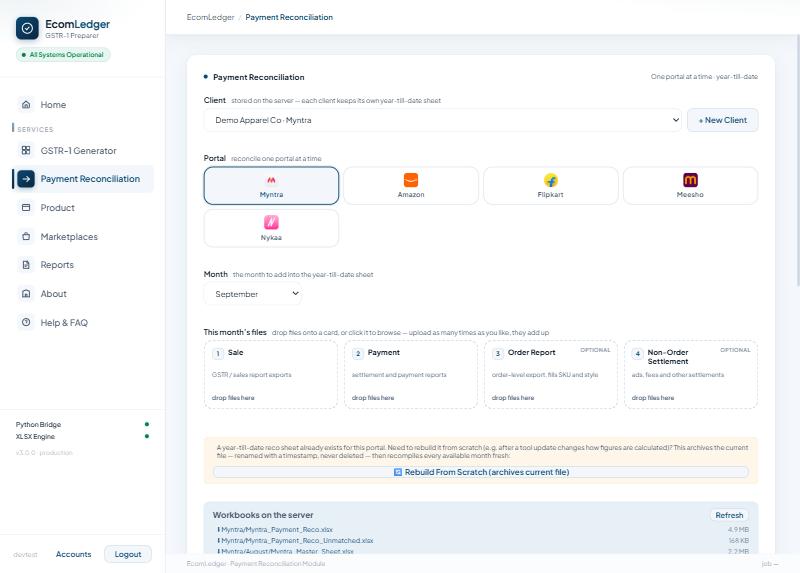Click the 4.9 MB file size value
800x573 pixels.
point(738,530)
